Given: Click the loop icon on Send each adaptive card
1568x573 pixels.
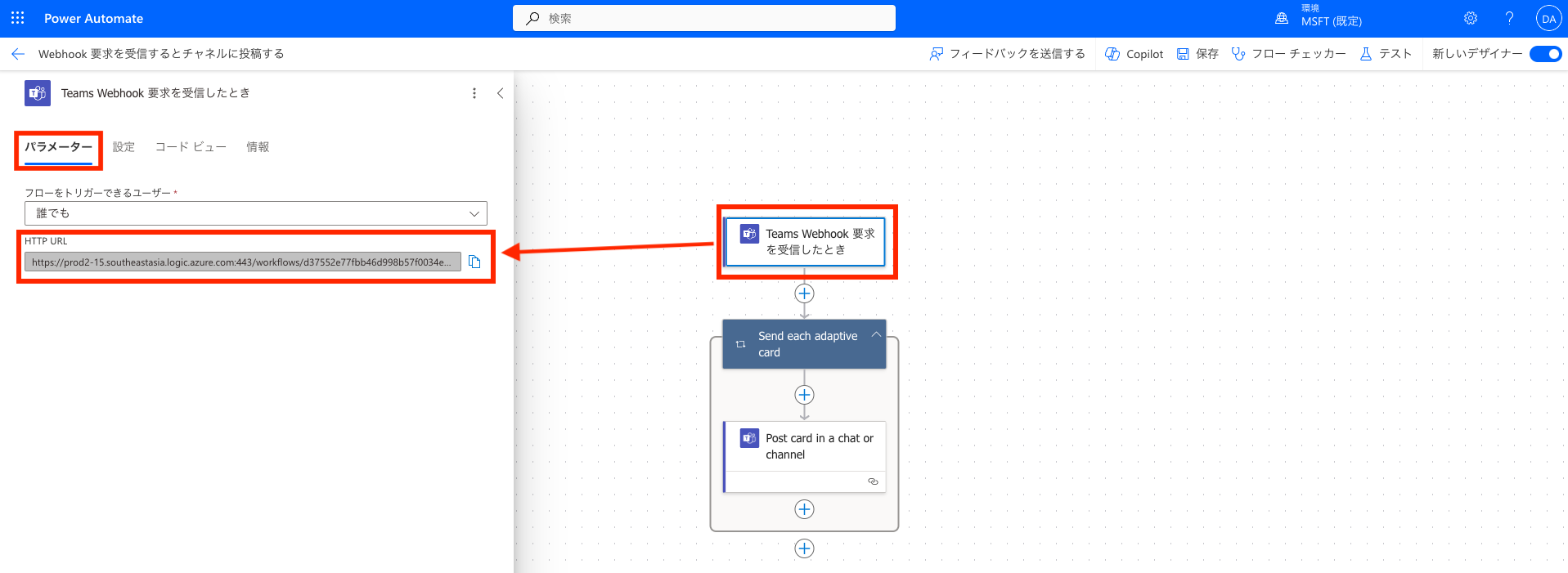Looking at the screenshot, I should pos(740,344).
